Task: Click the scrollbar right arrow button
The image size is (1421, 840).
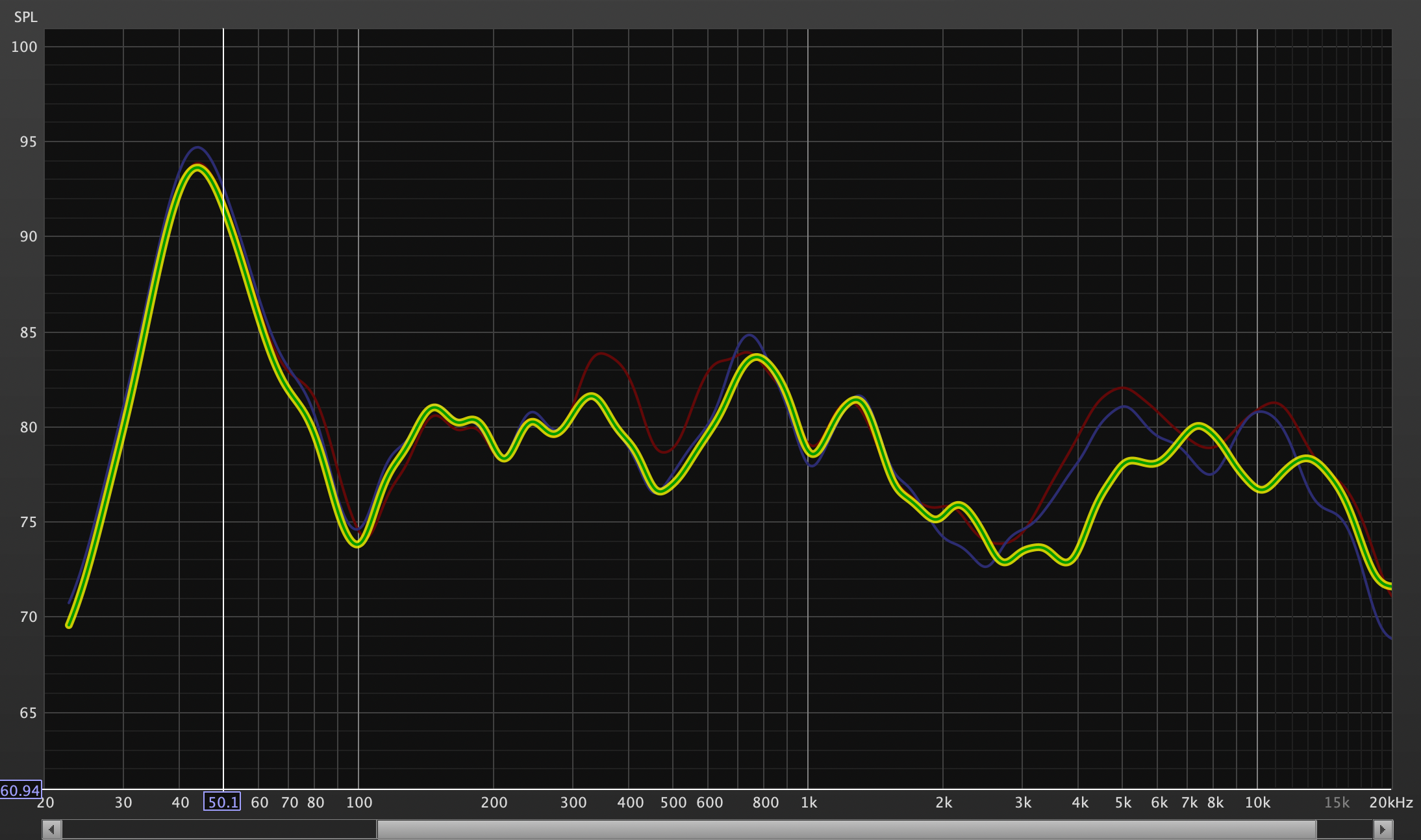Action: (x=1383, y=830)
